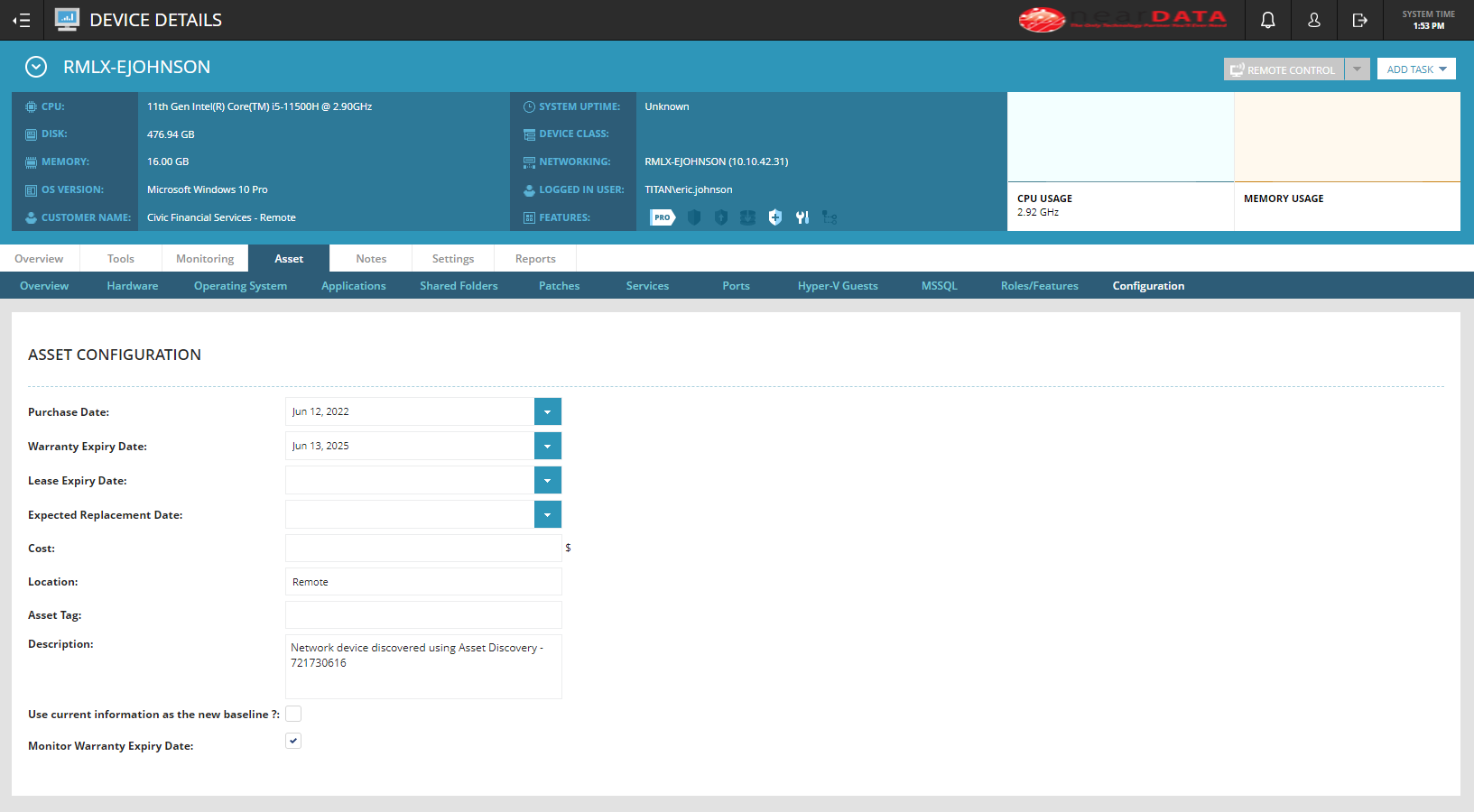Open the Operating System sub-tab

pyautogui.click(x=240, y=286)
